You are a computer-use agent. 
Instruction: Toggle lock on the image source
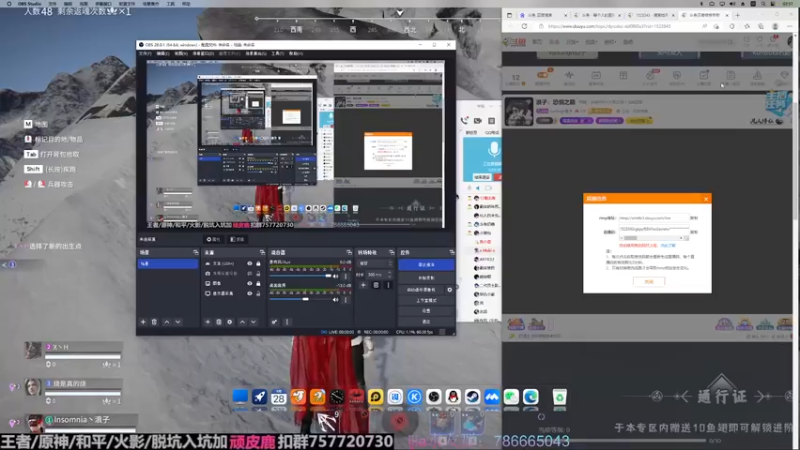258,283
